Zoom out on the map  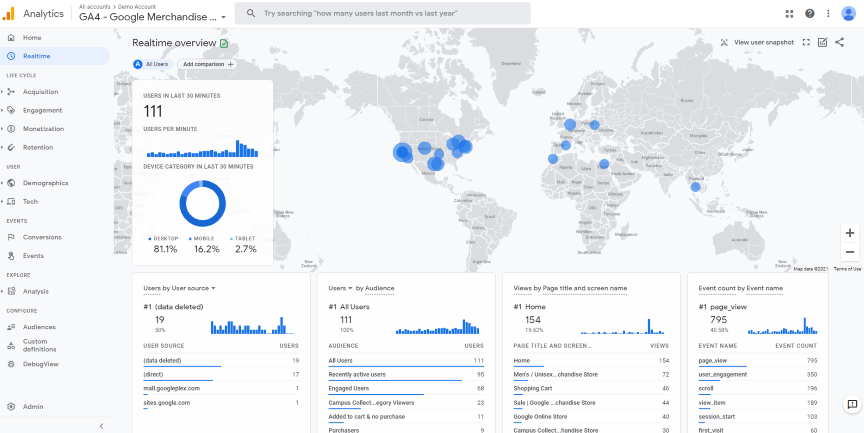tap(849, 252)
